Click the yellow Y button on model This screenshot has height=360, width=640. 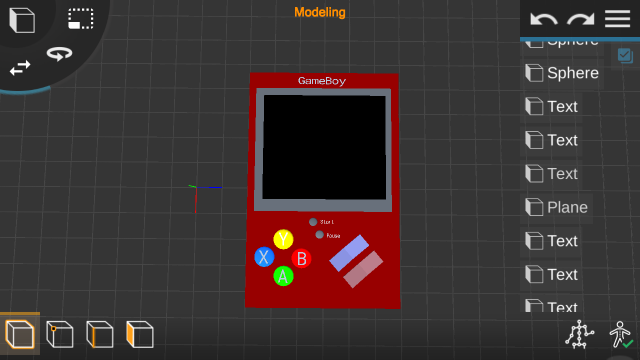tap(283, 239)
